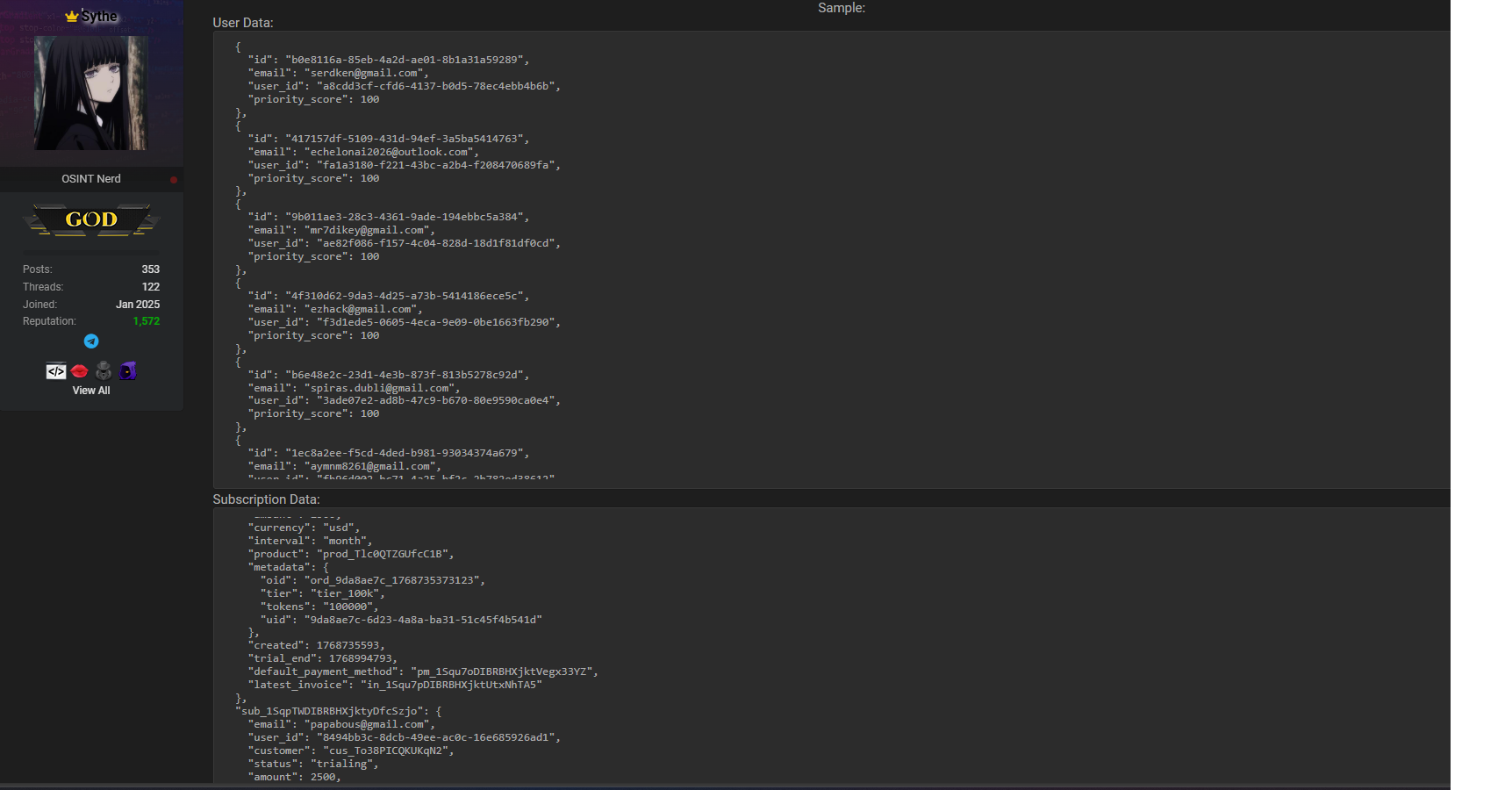
Task: Click the posts count 353
Action: point(150,269)
